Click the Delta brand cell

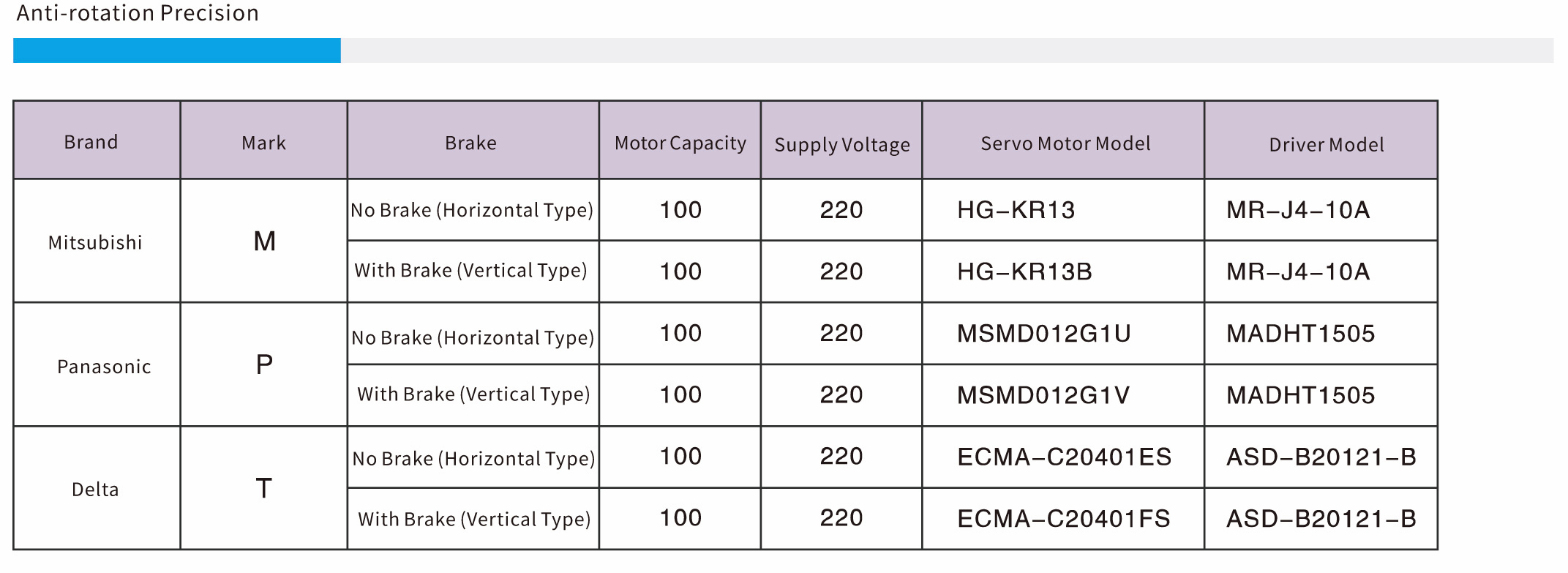click(95, 489)
